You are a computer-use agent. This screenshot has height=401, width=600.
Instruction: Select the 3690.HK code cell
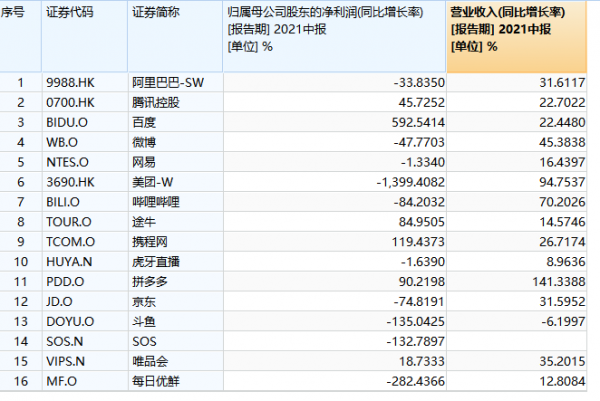point(85,182)
